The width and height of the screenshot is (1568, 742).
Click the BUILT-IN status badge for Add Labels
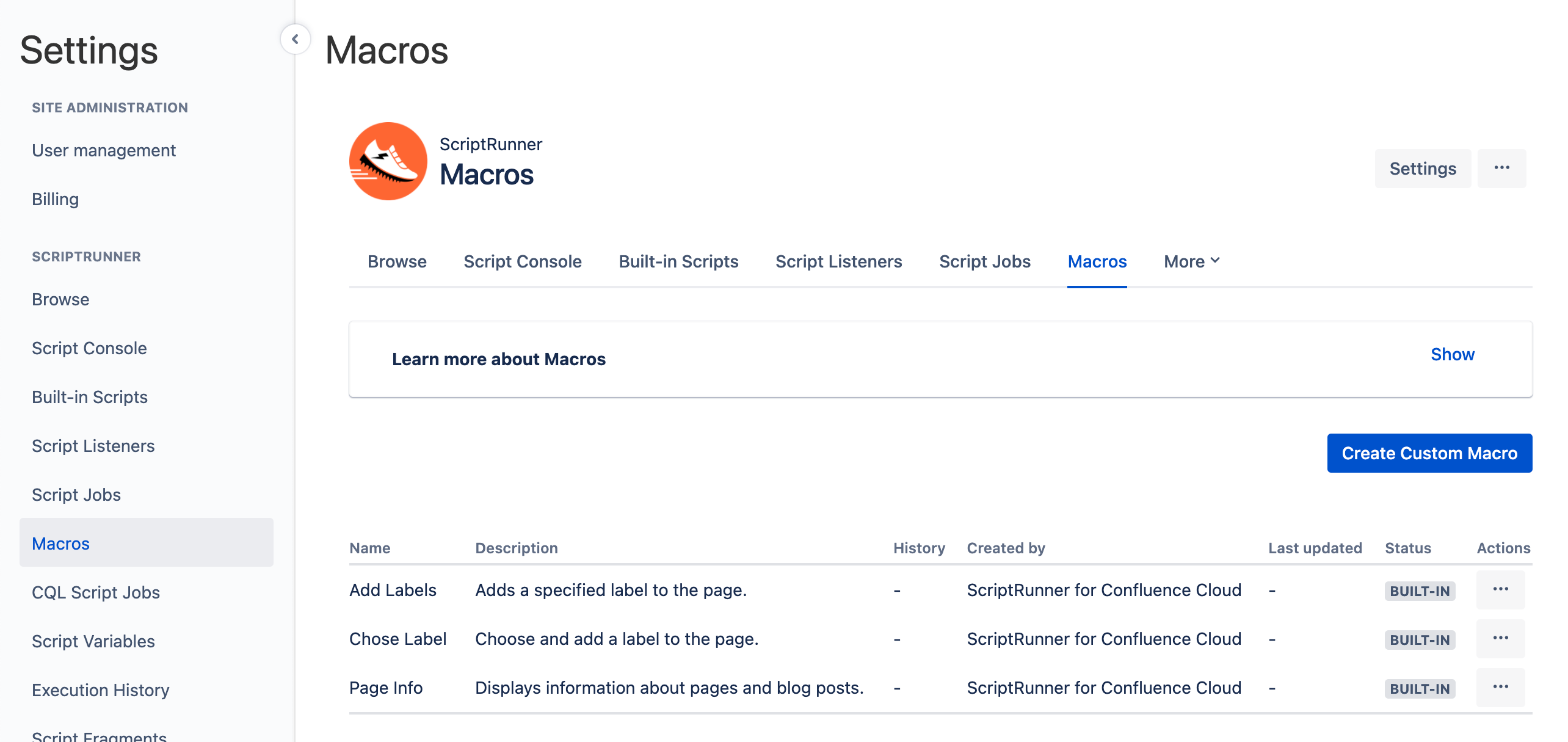pos(1420,591)
